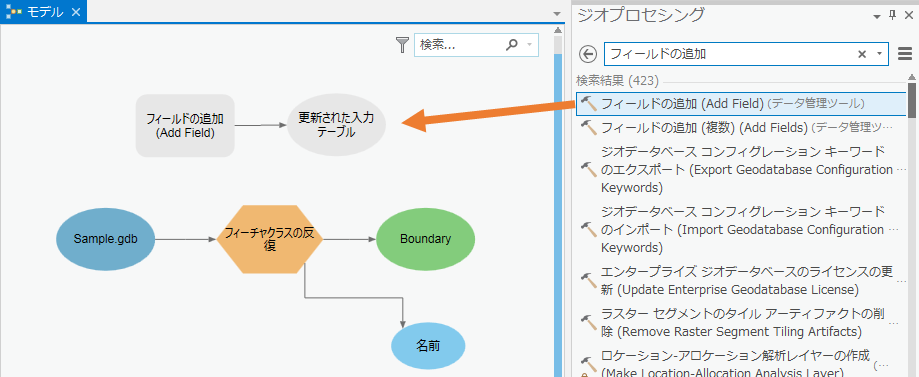
Task: Select the 名前 output variable
Action: 428,346
